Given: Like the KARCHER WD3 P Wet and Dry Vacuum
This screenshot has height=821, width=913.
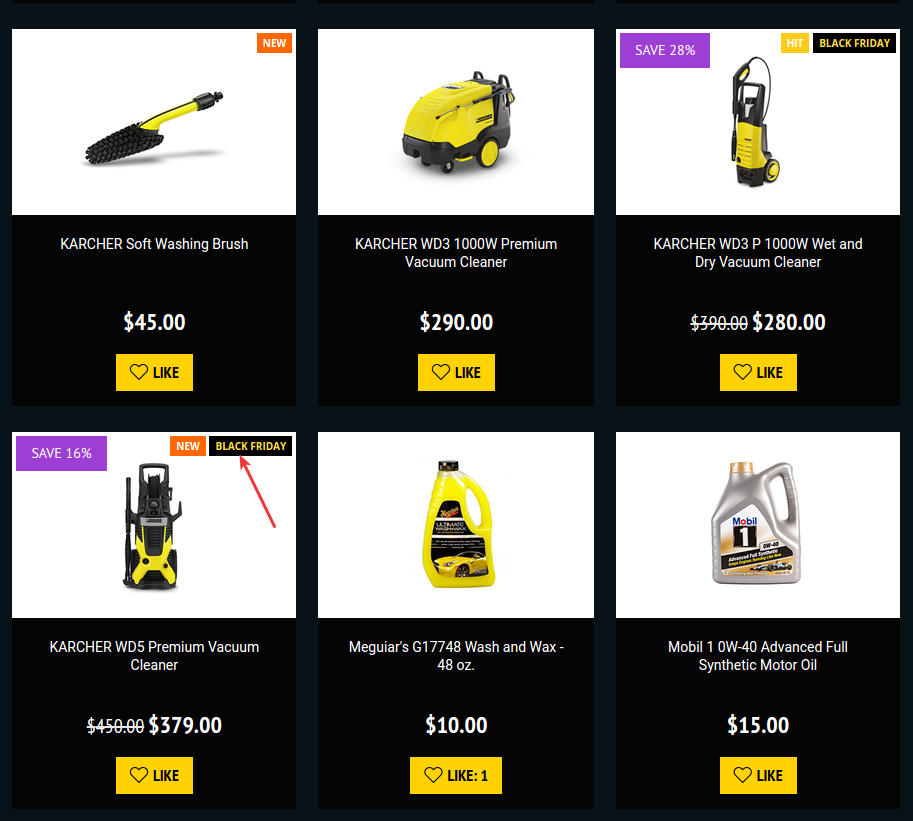Looking at the screenshot, I should click(x=758, y=372).
